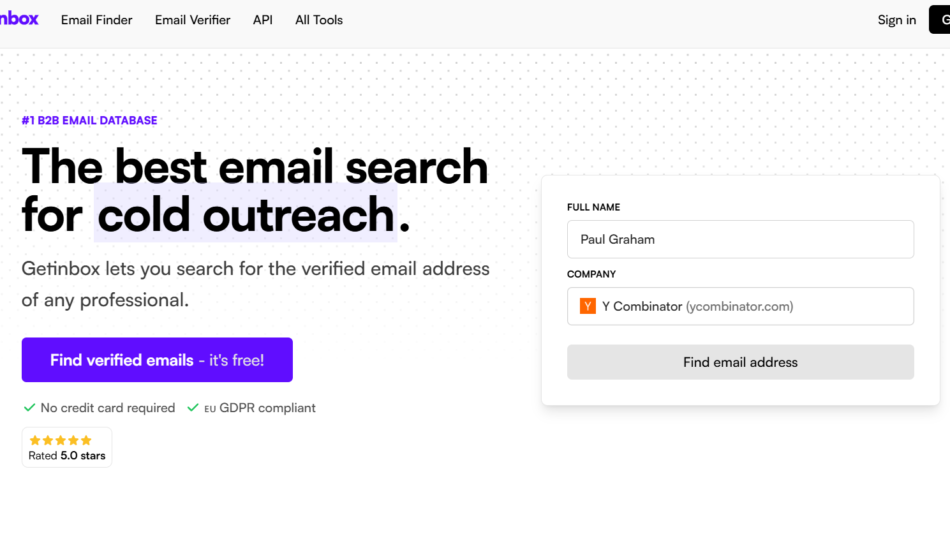
Task: Click the small EU label before GDPR
Action: [x=210, y=409]
